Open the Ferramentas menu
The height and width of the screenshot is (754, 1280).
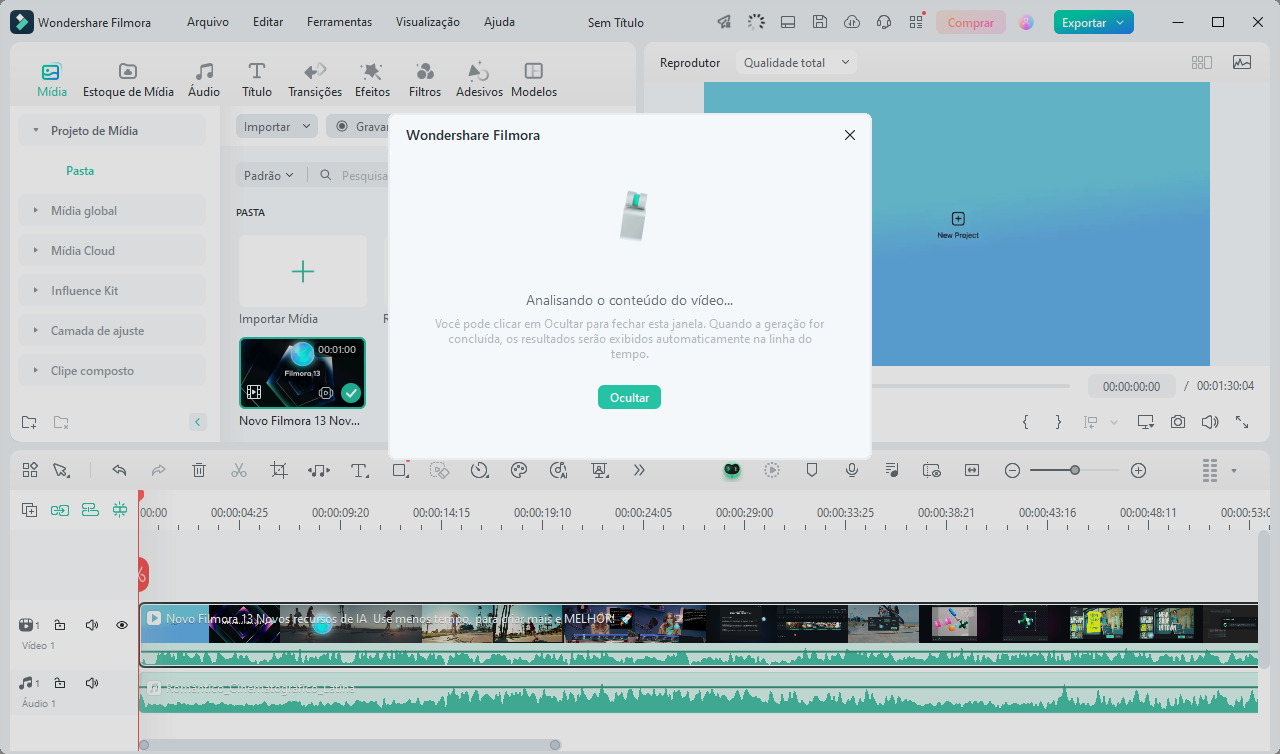(x=339, y=22)
